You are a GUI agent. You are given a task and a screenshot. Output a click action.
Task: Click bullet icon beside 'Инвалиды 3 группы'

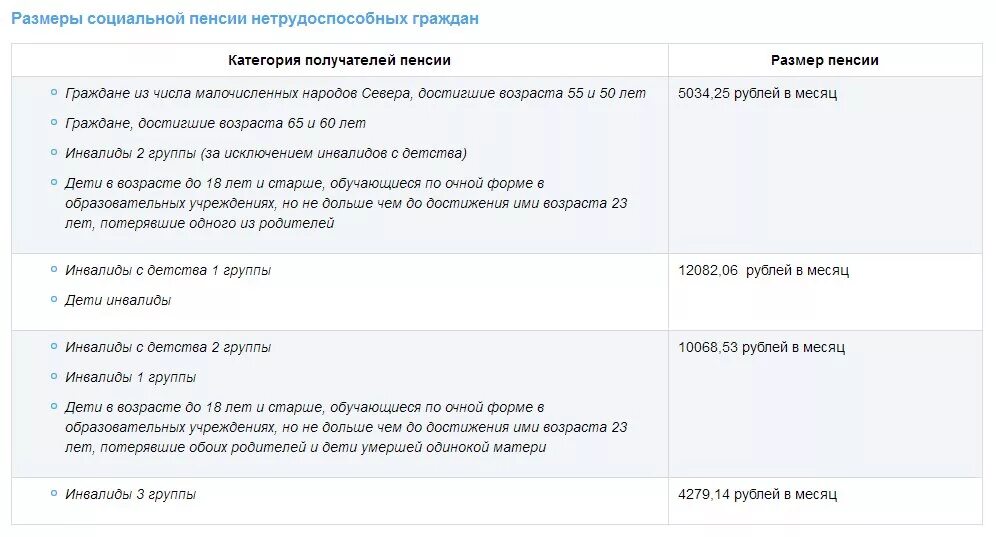pos(54,493)
